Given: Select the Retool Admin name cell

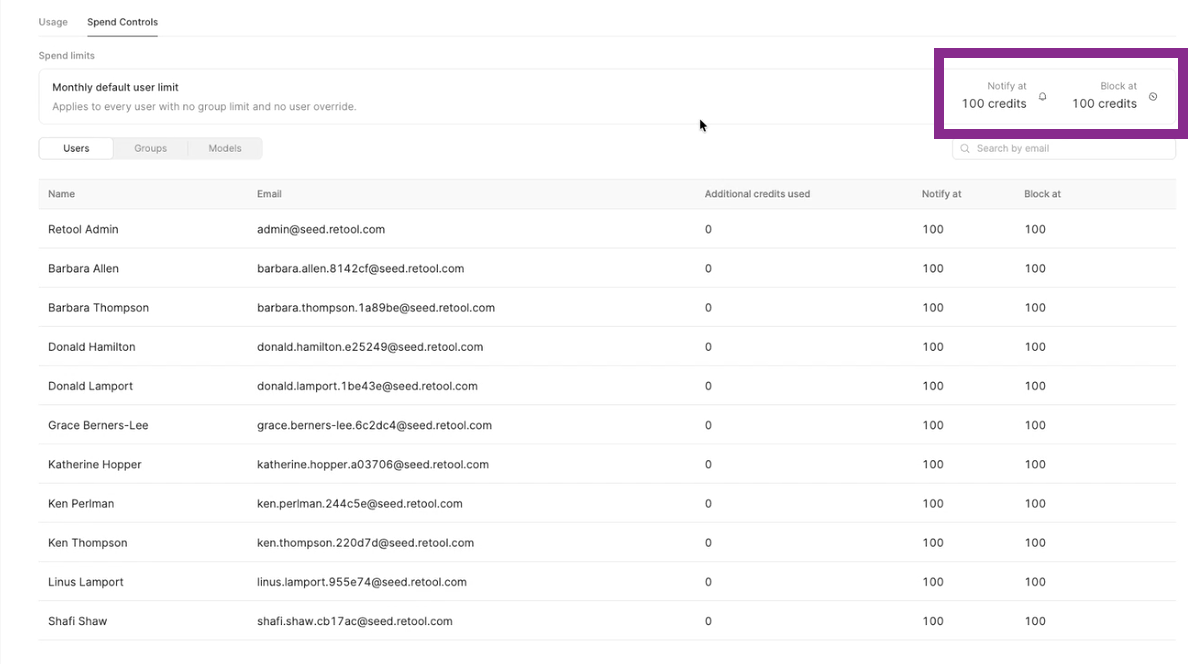Looking at the screenshot, I should 83,229.
